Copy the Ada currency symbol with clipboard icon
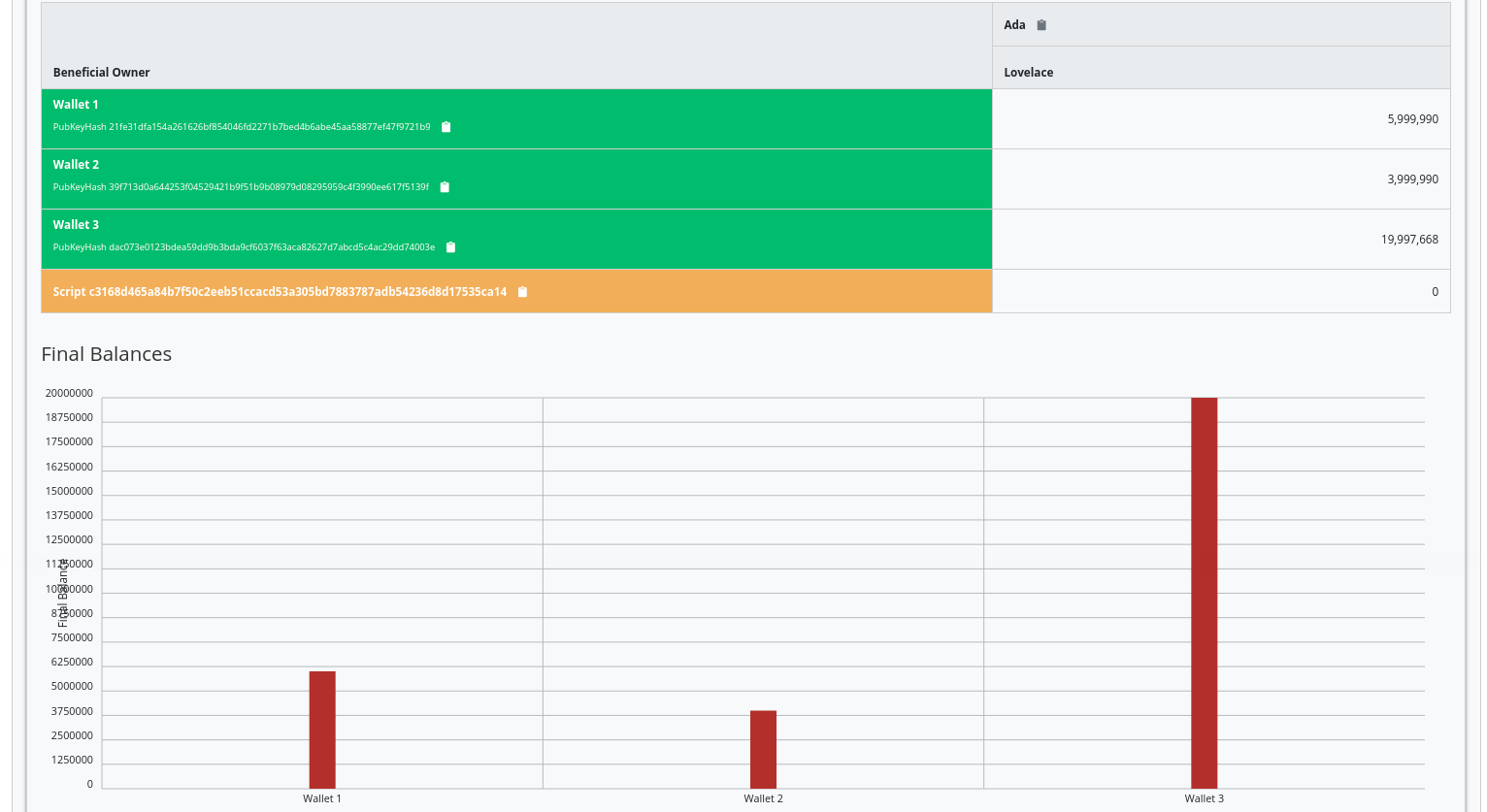 1041,25
